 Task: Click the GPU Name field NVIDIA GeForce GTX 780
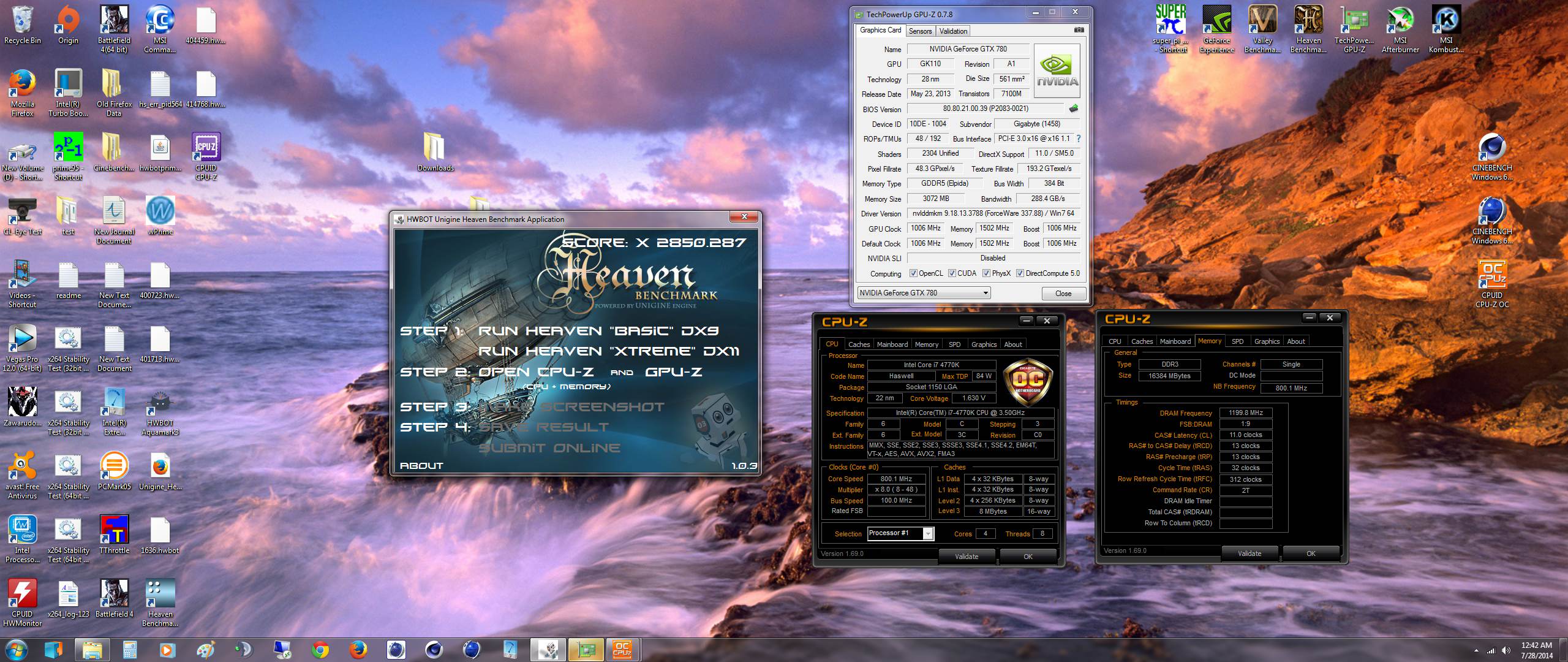pyautogui.click(x=967, y=49)
